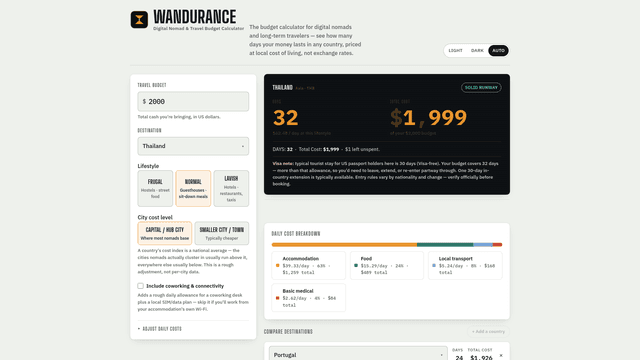Click the Daily Cost Breakdown heading
Image resolution: width=640 pixels, height=360 pixels.
pyautogui.click(x=296, y=234)
